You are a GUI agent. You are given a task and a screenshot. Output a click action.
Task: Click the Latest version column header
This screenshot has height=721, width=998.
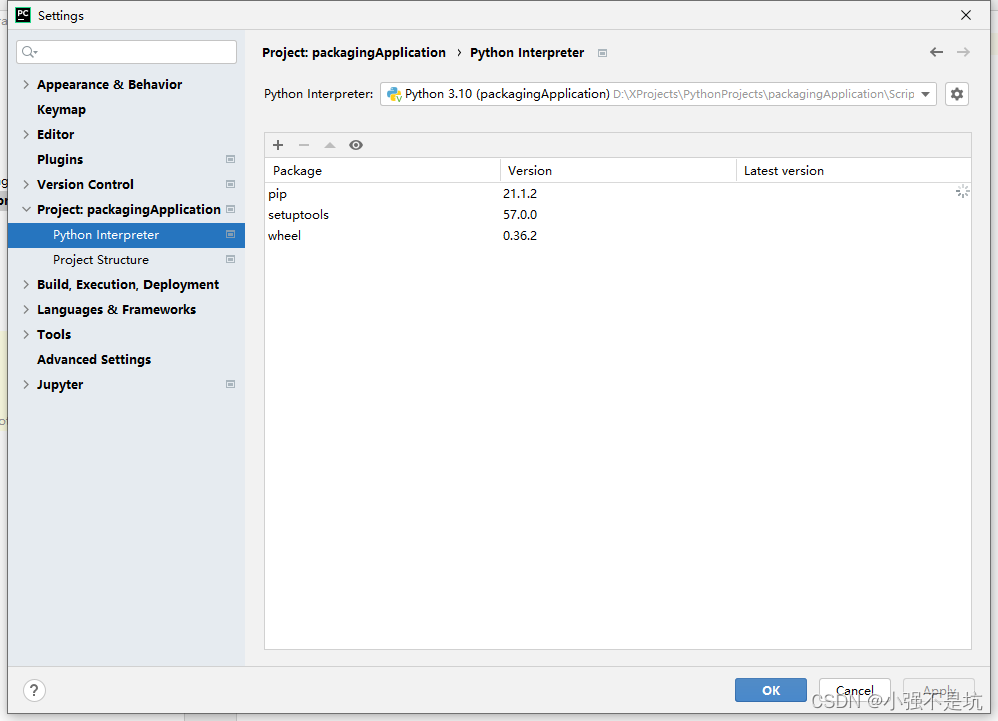click(854, 171)
